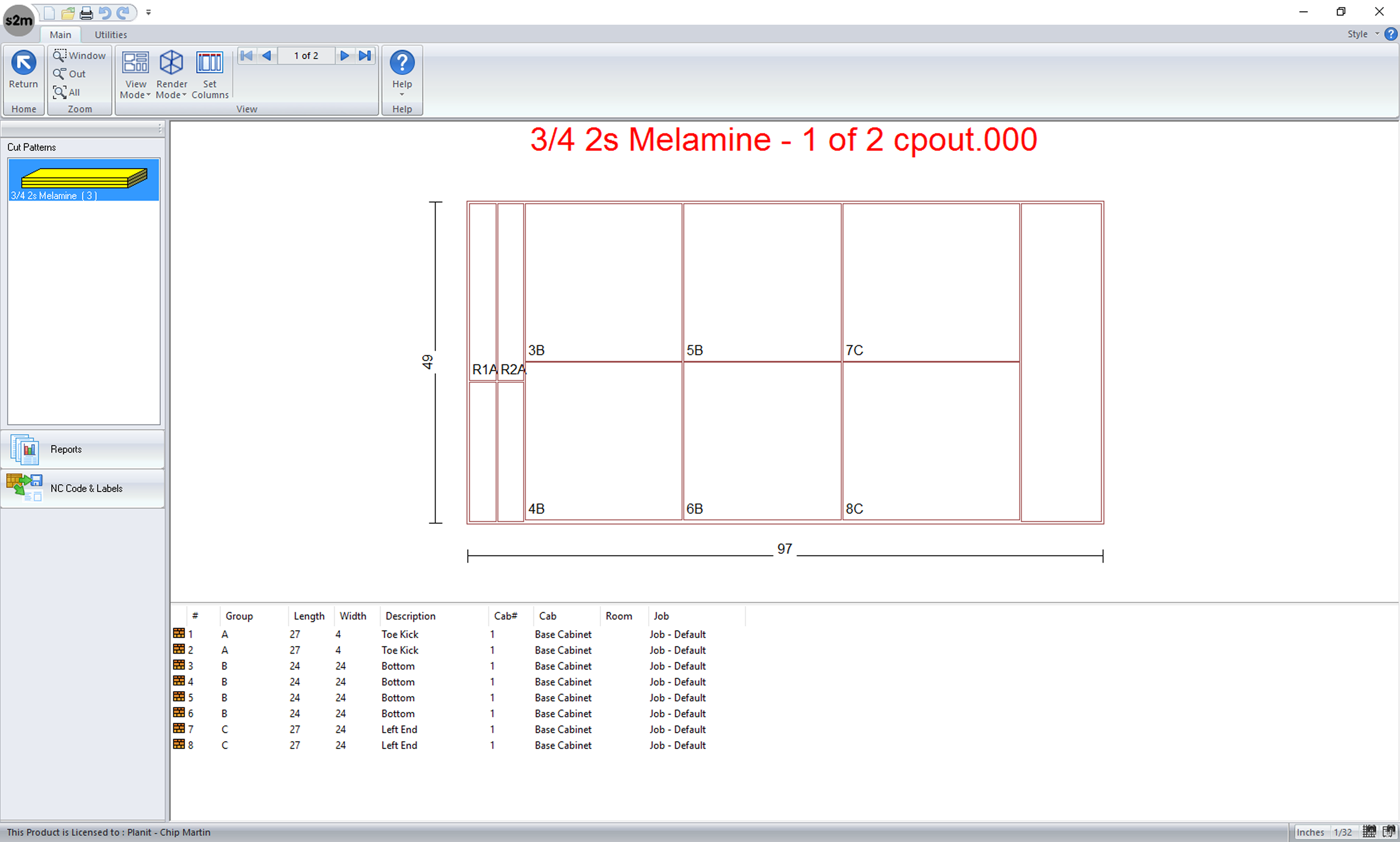Select part row 7 Left End
This screenshot has height=842, width=1400.
click(x=458, y=730)
